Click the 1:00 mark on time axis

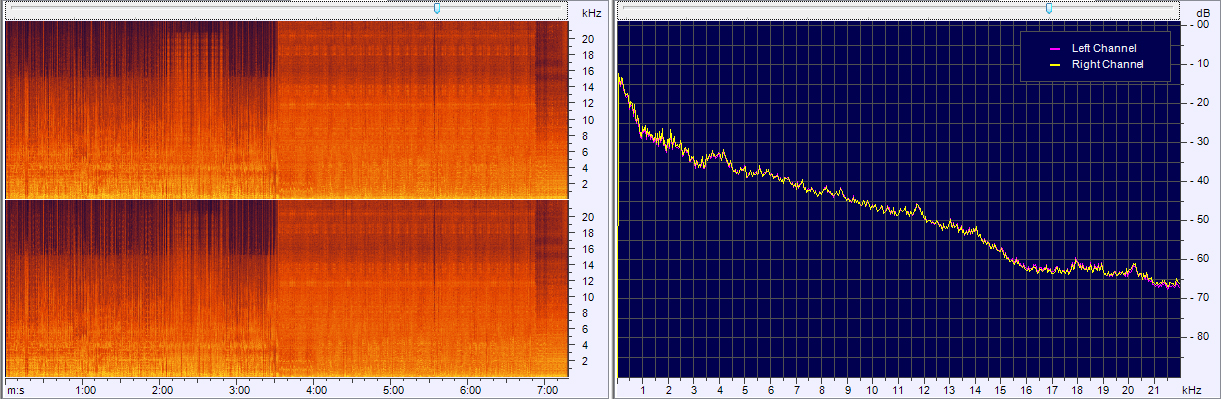(86, 390)
